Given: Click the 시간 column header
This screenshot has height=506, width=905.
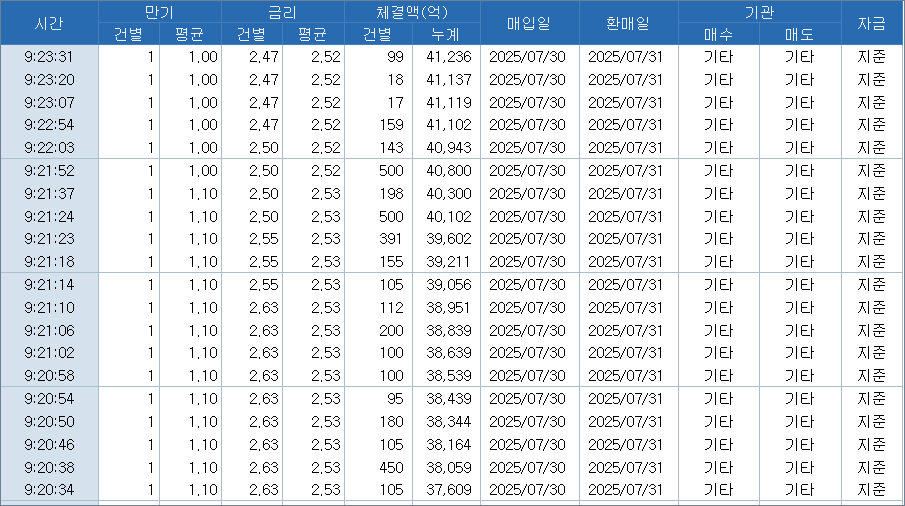Looking at the screenshot, I should pos(49,22).
